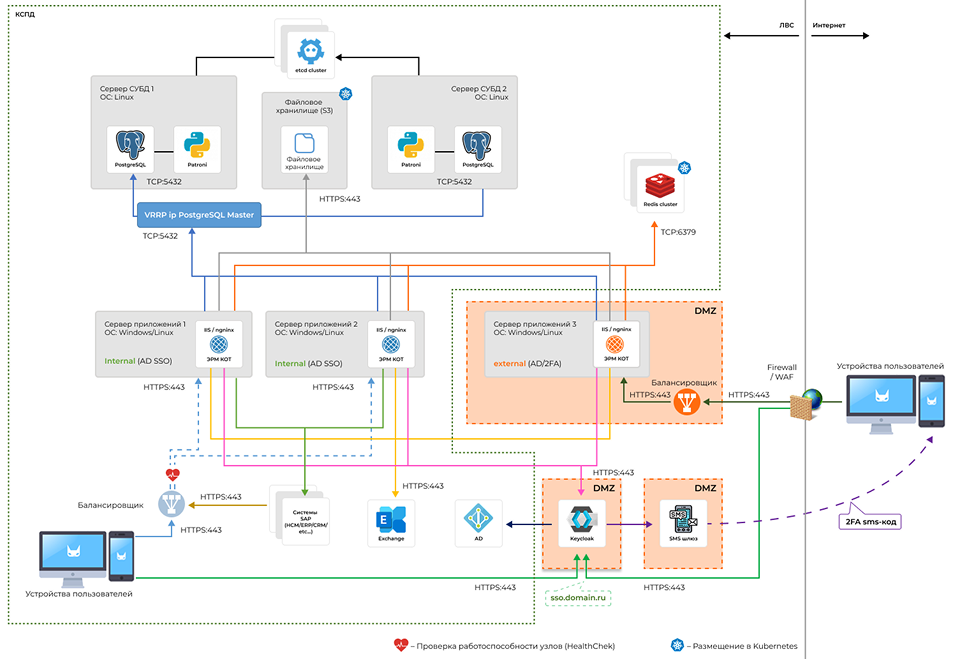The width and height of the screenshot is (953, 659).
Task: Click the PostgreSQL icon in database server 1
Action: click(130, 145)
